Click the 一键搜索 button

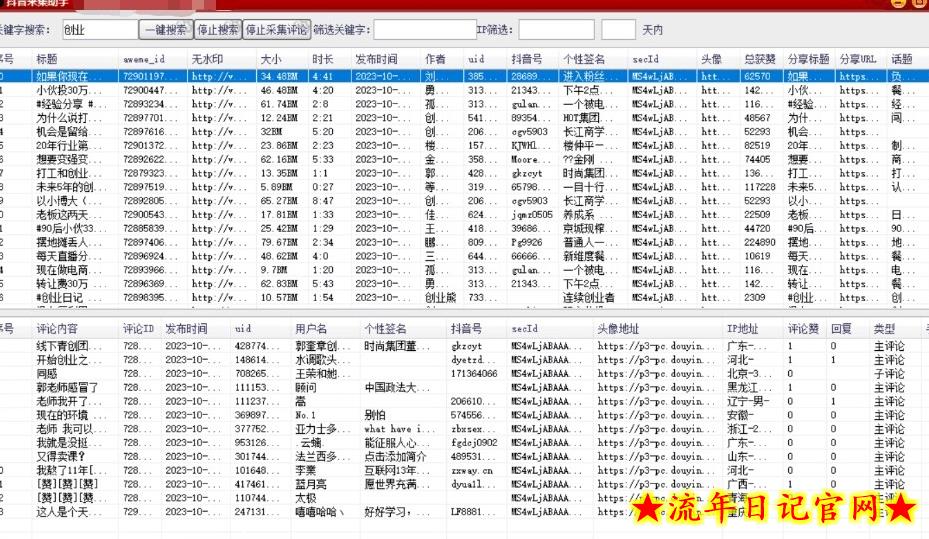[166, 30]
